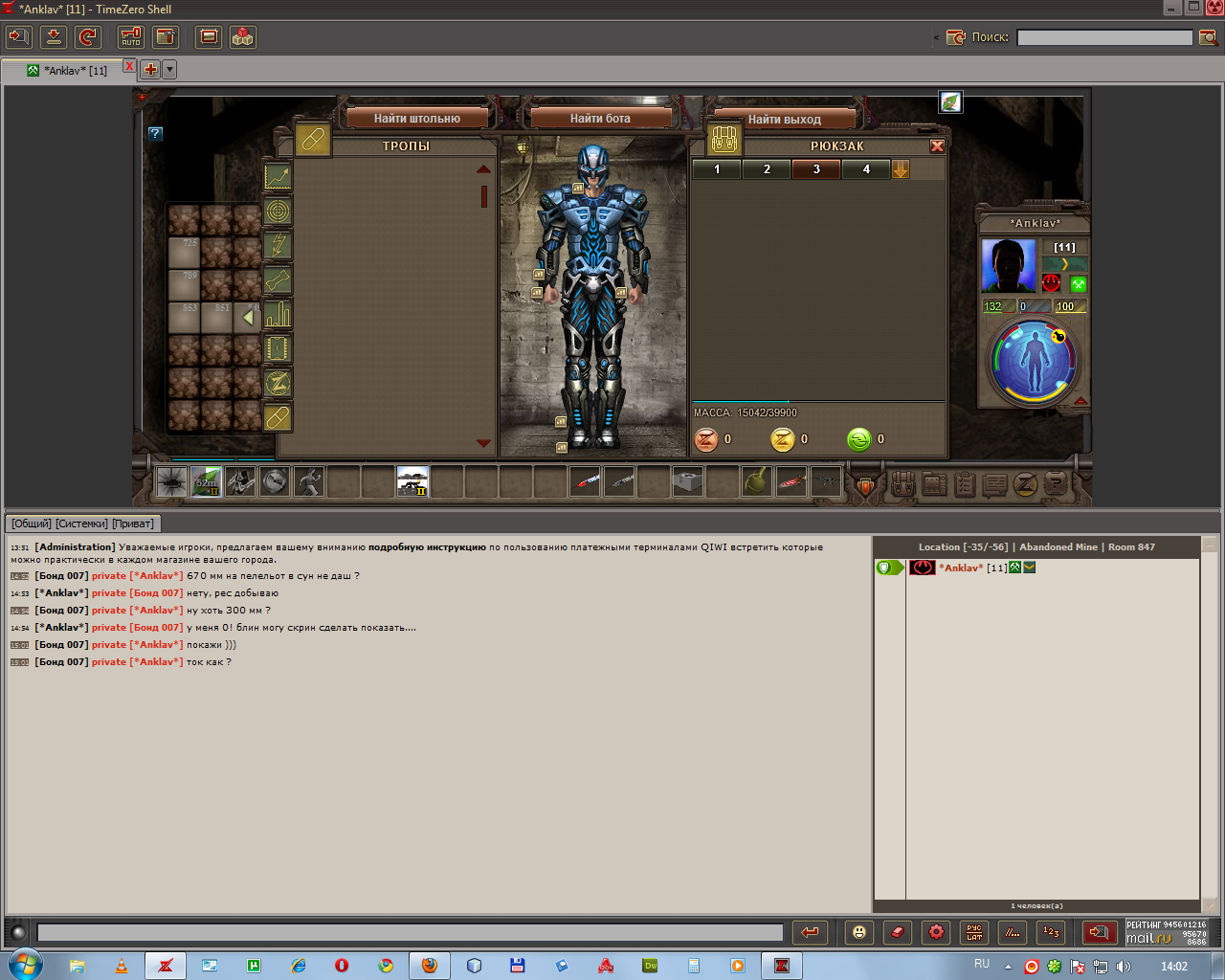Viewport: 1225px width, 980px height.
Task: Switch to backpack section 3
Action: click(816, 169)
